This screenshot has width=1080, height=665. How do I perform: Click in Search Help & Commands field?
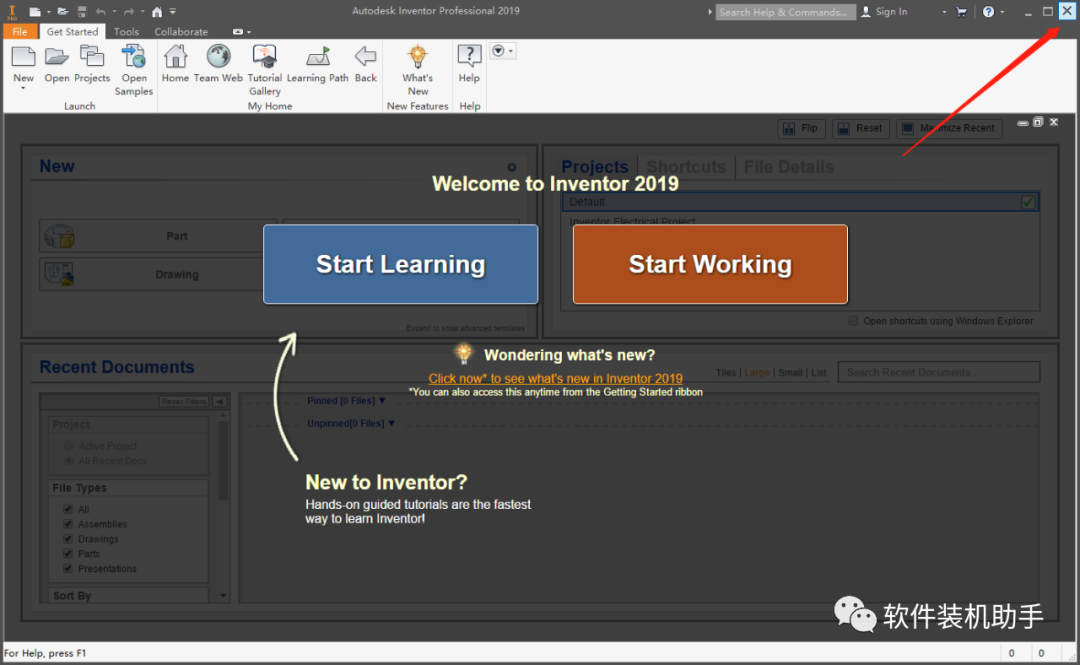[x=785, y=12]
